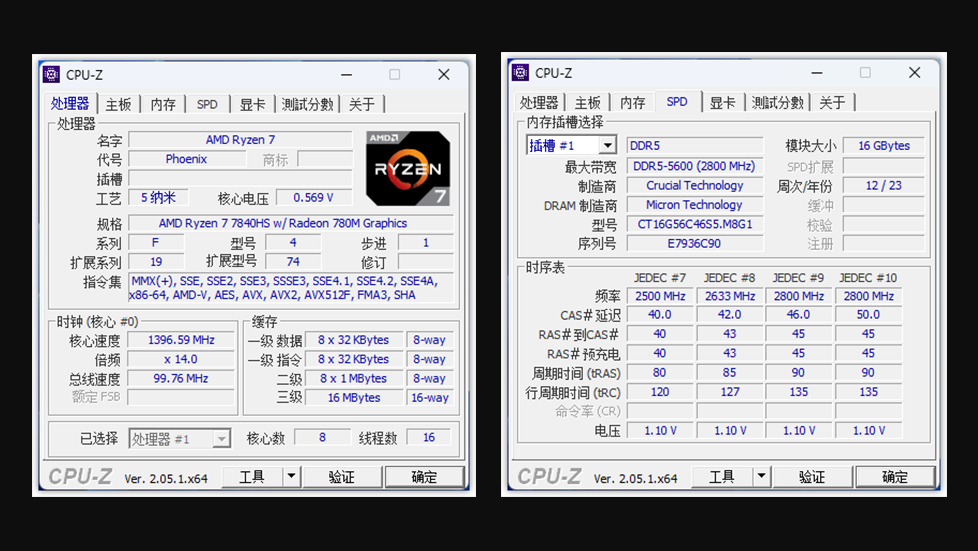978x551 pixels.
Task: Open the 主板 tab in the left window
Action: 118,104
